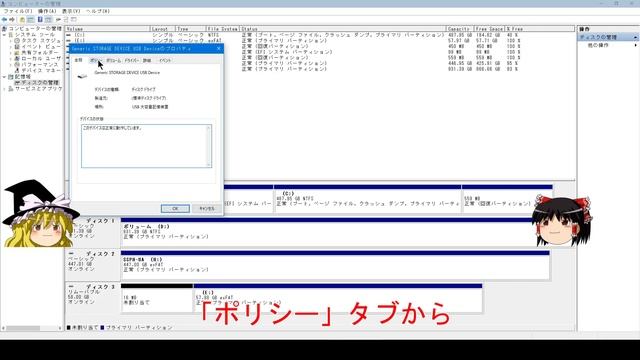The height and width of the screenshot is (360, 640).
Task: Collapse the ディスクの管理 actions section arrow
Action: (x=635, y=37)
